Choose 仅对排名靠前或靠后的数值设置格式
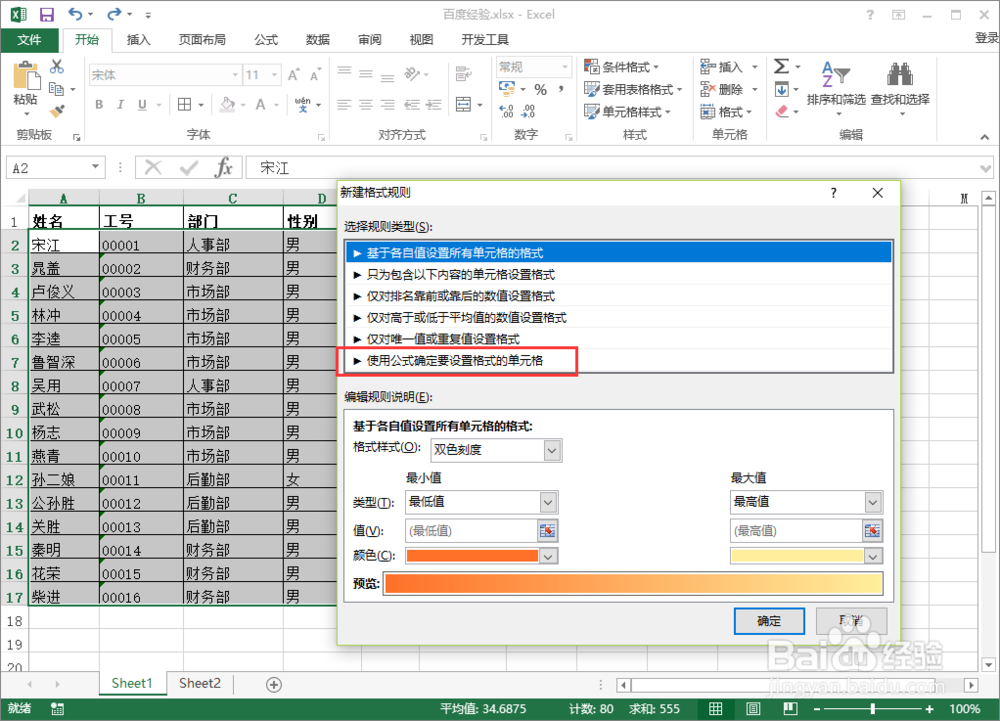The width and height of the screenshot is (1000, 721). click(460, 296)
